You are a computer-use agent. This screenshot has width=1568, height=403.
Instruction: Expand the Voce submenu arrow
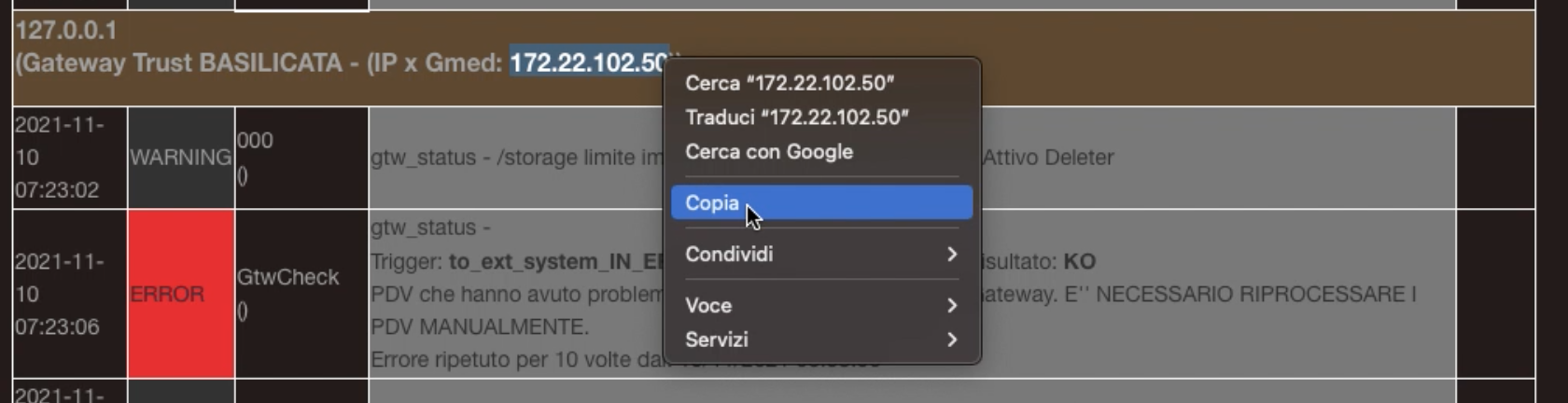click(x=951, y=306)
